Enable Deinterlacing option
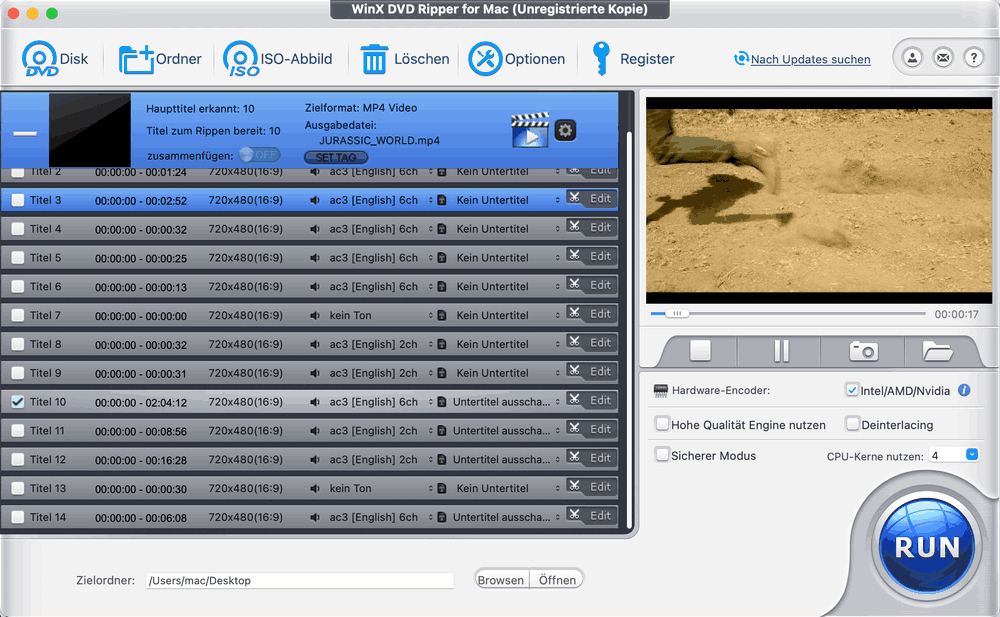Viewport: 1000px width, 617px height. (853, 424)
